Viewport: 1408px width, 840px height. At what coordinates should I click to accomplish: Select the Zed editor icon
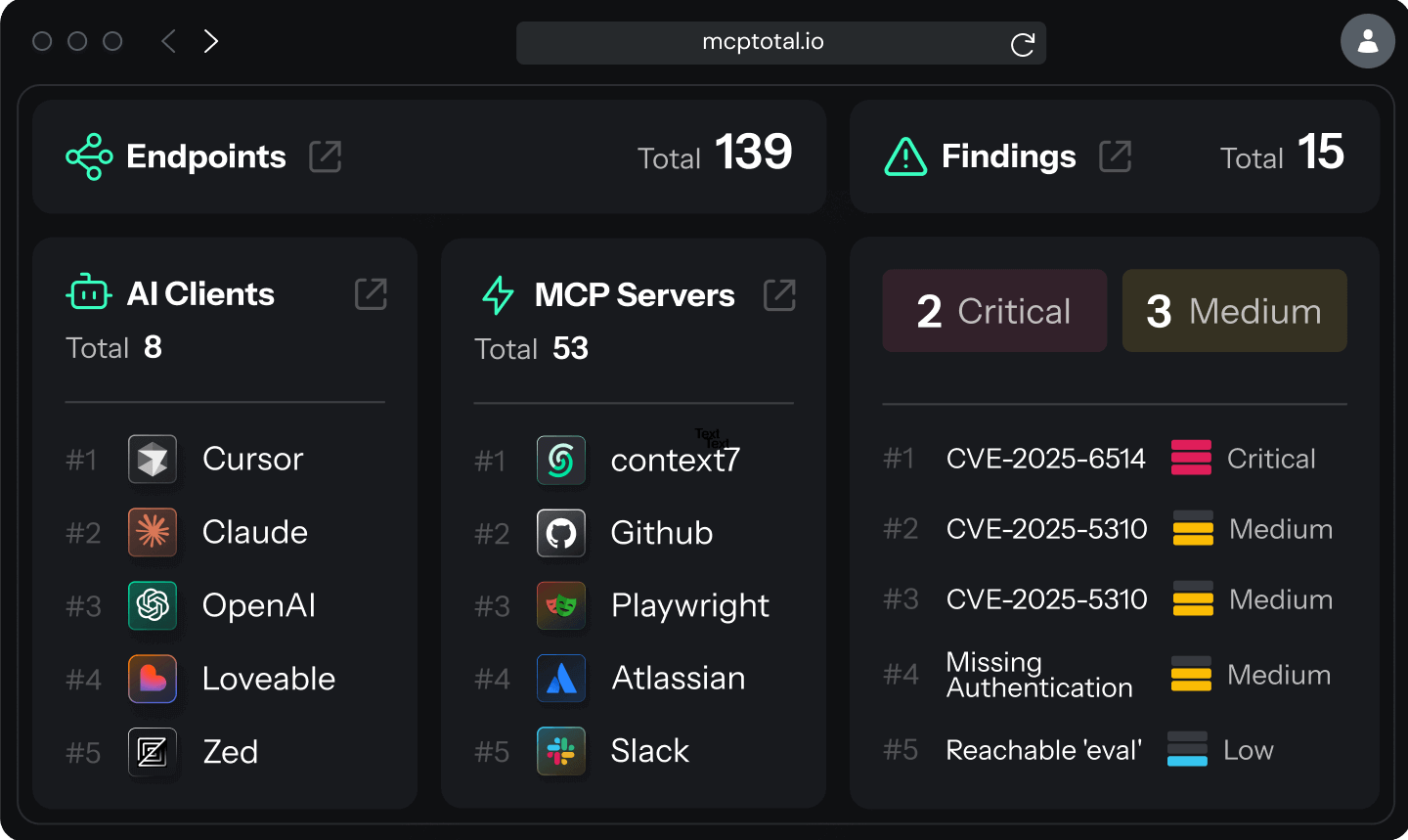click(x=153, y=752)
